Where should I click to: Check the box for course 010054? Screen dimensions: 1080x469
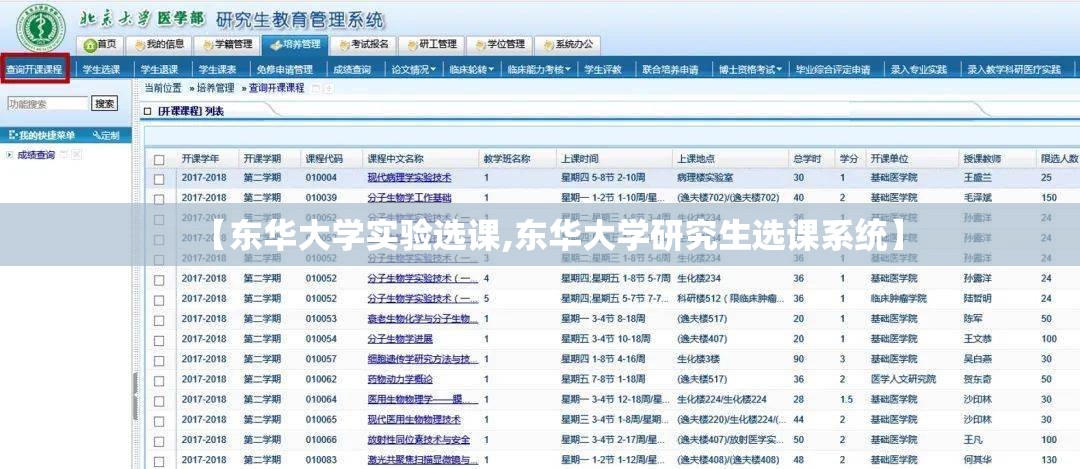tap(159, 340)
